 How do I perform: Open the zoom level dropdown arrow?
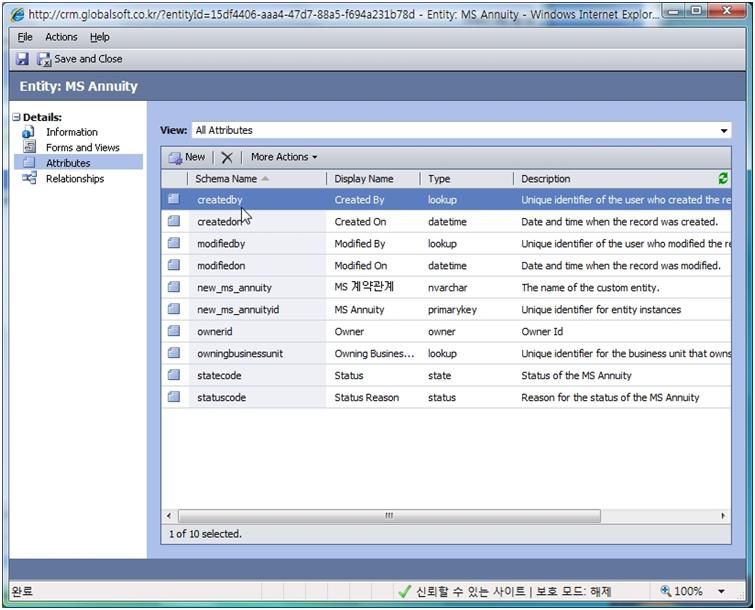click(721, 591)
